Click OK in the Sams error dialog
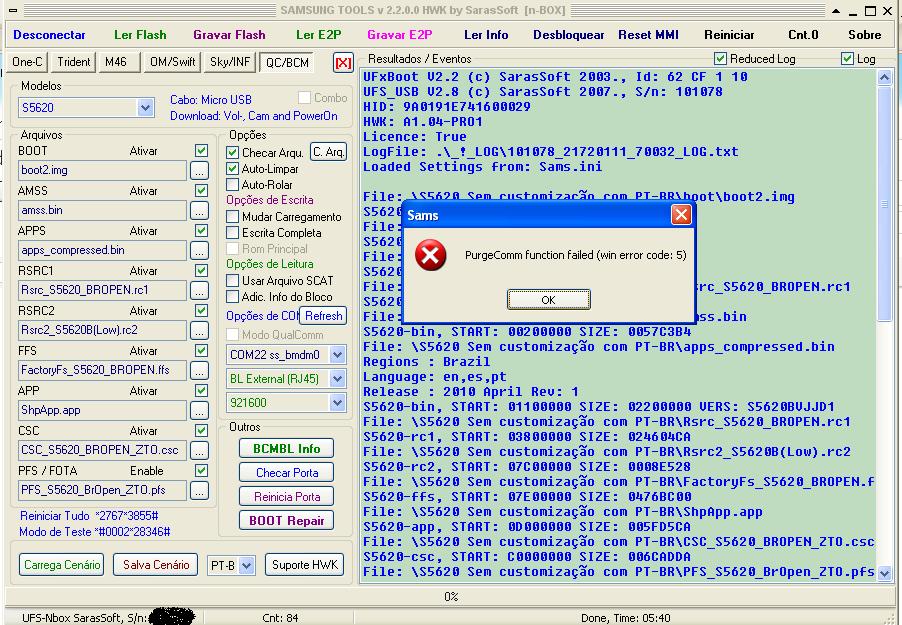The image size is (902, 625). 548,300
